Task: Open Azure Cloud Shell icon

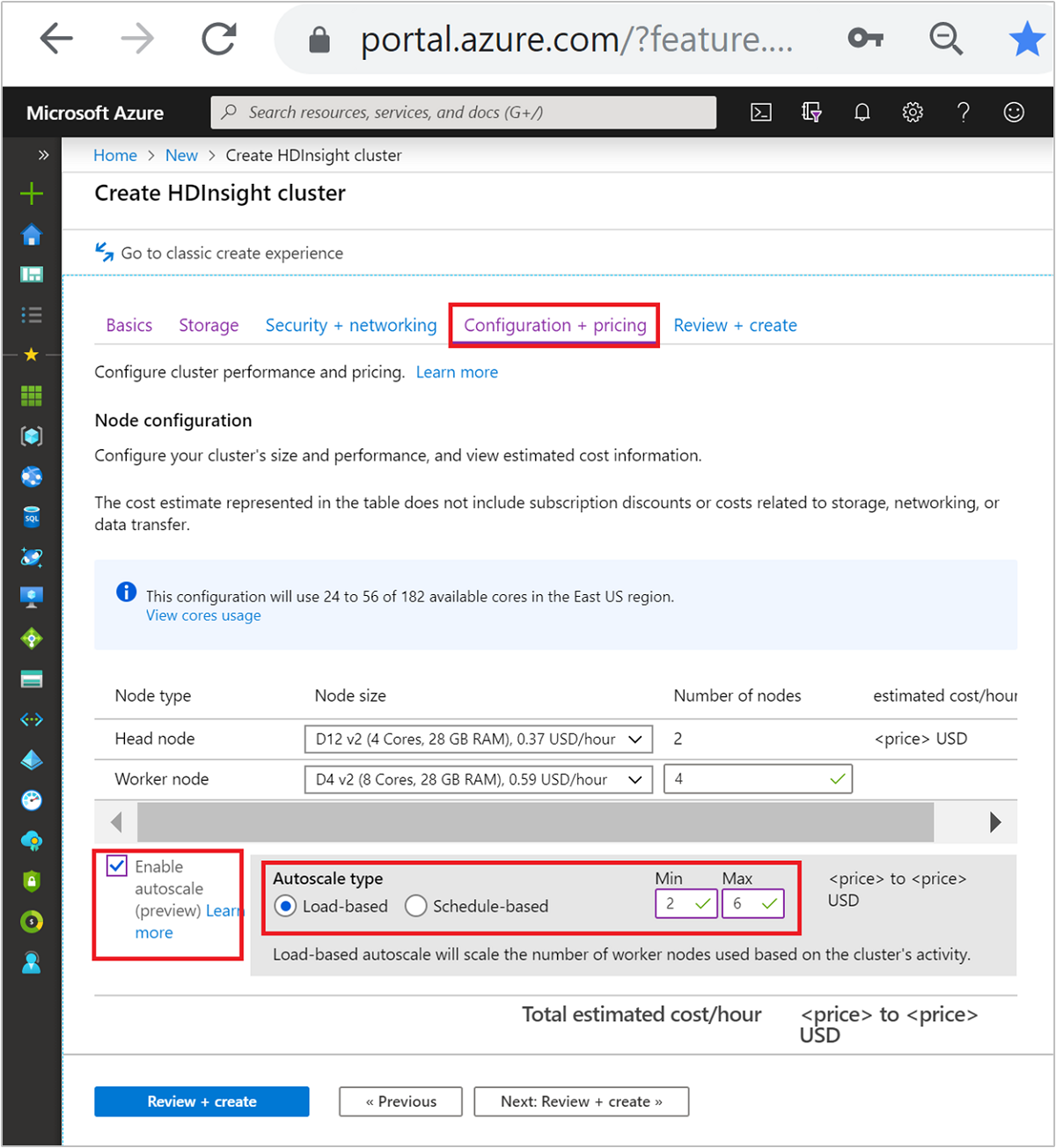Action: tap(761, 113)
